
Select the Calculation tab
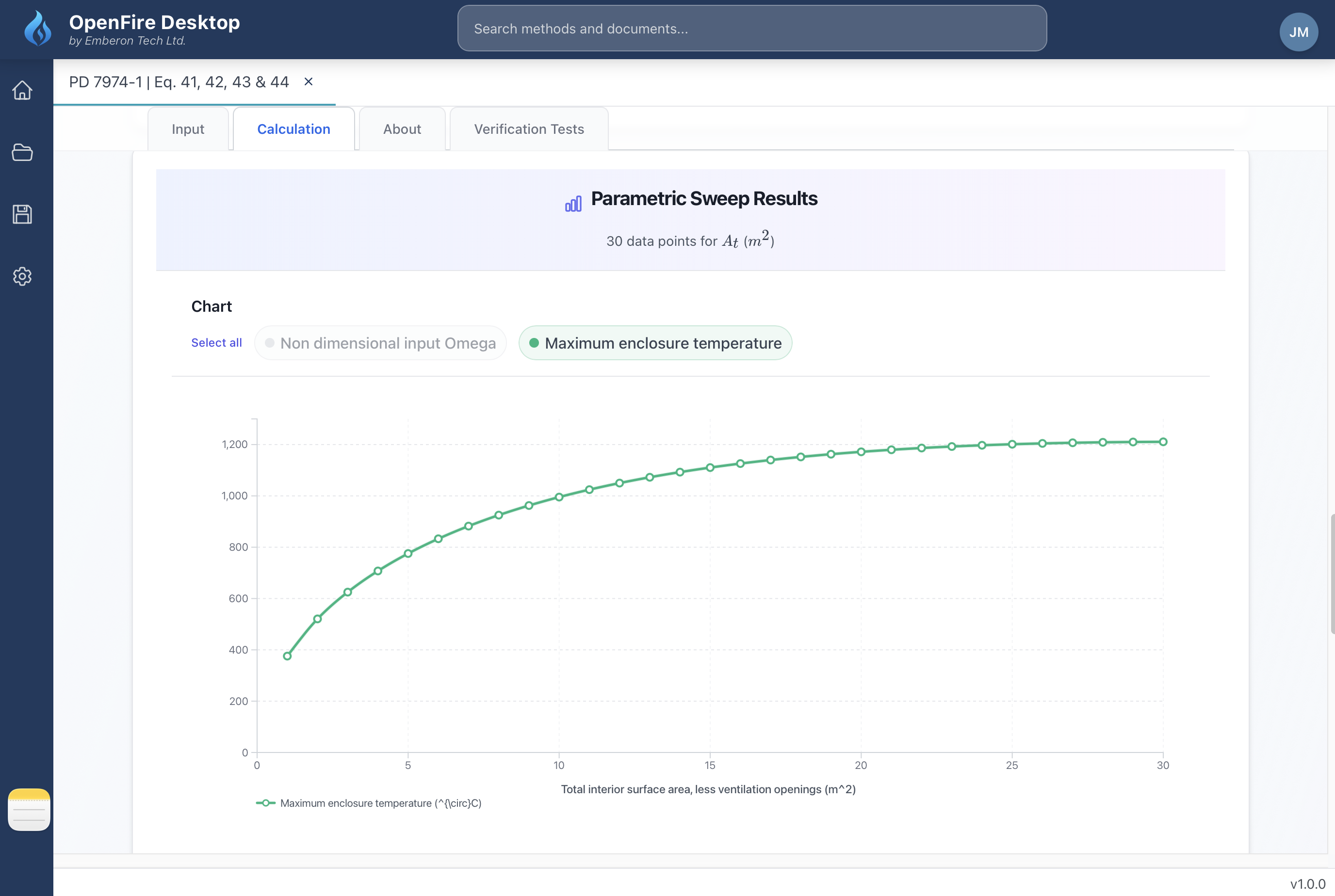(293, 129)
